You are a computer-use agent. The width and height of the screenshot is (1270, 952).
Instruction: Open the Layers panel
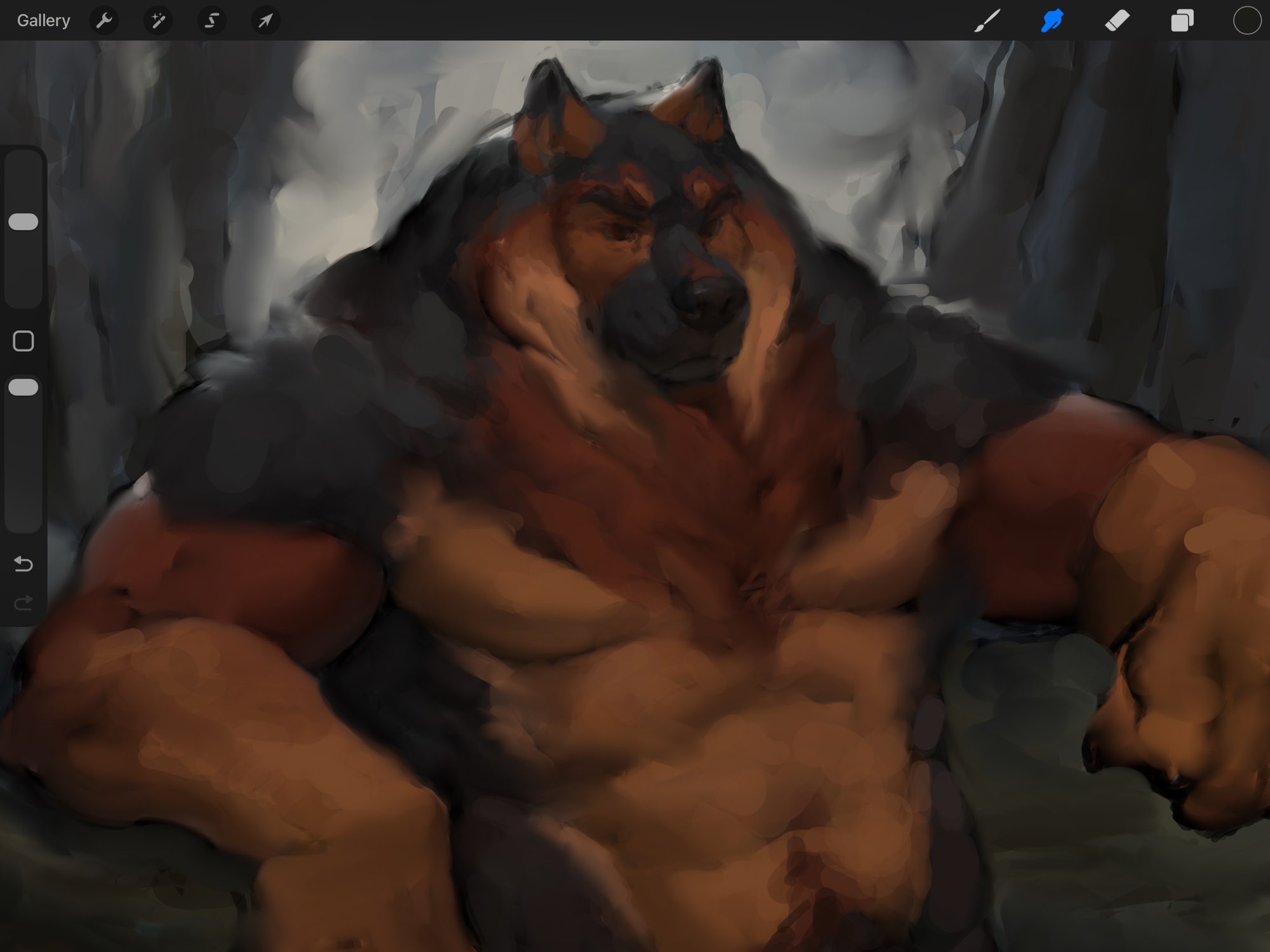point(1182,21)
